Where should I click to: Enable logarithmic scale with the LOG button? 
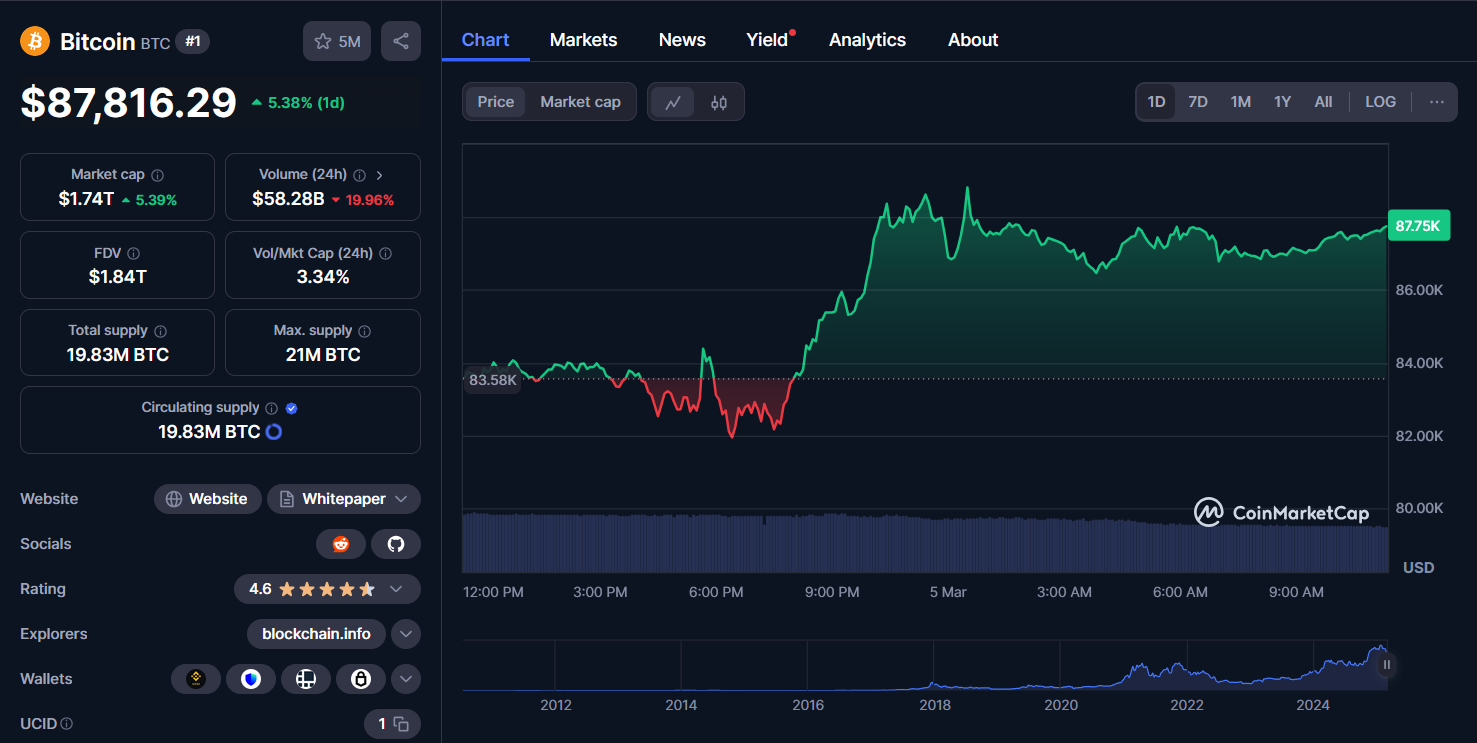(x=1380, y=101)
